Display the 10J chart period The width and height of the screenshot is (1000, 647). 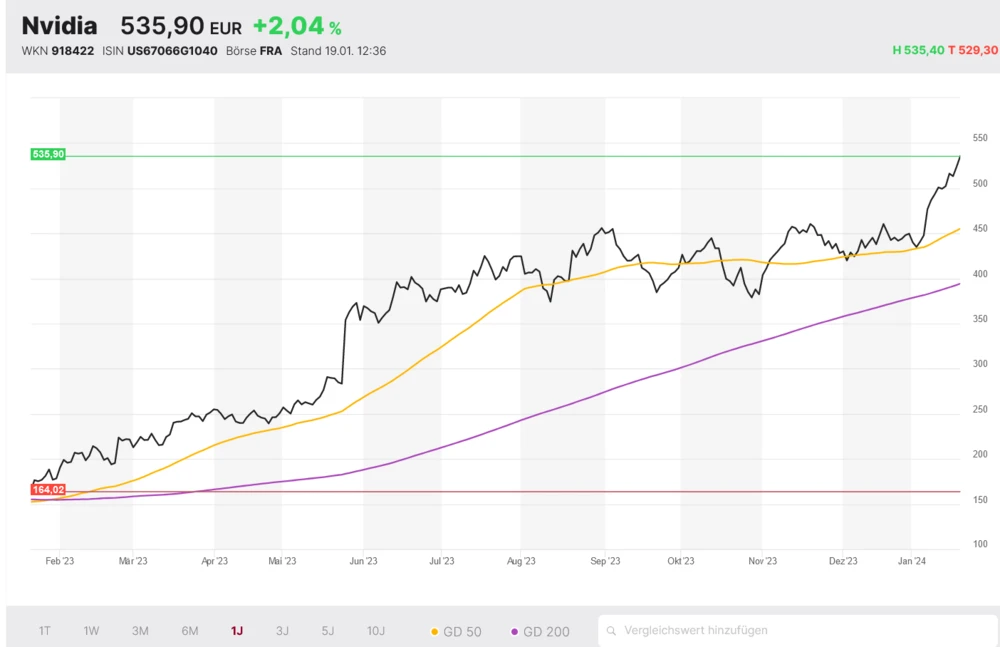click(376, 631)
